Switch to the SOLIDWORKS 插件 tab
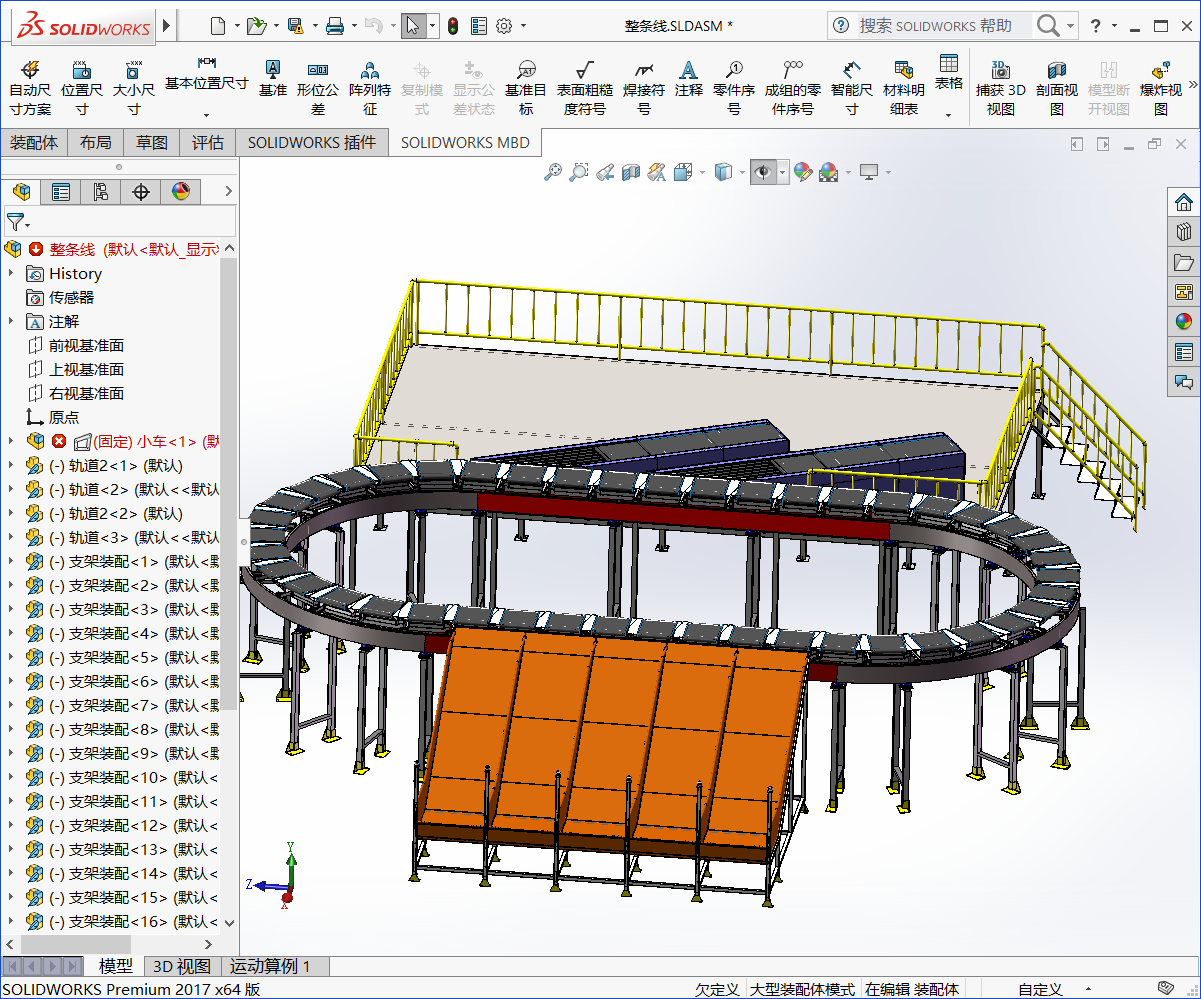This screenshot has width=1201, height=999. click(312, 142)
